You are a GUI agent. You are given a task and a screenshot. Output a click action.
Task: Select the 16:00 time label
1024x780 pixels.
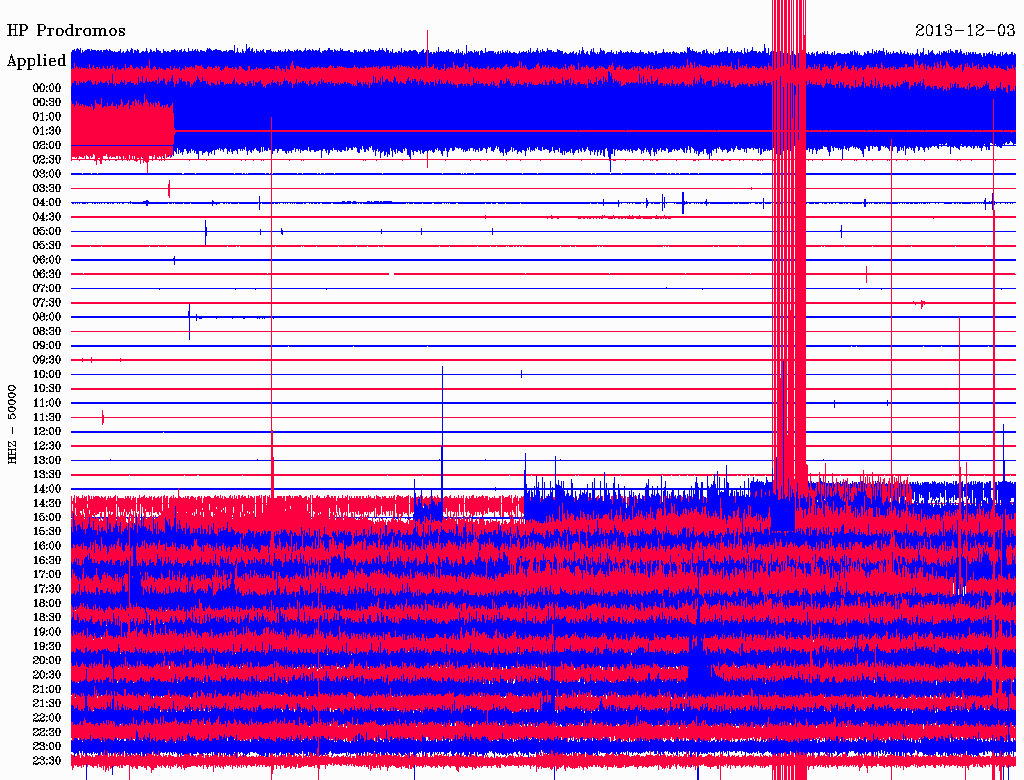tap(47, 546)
